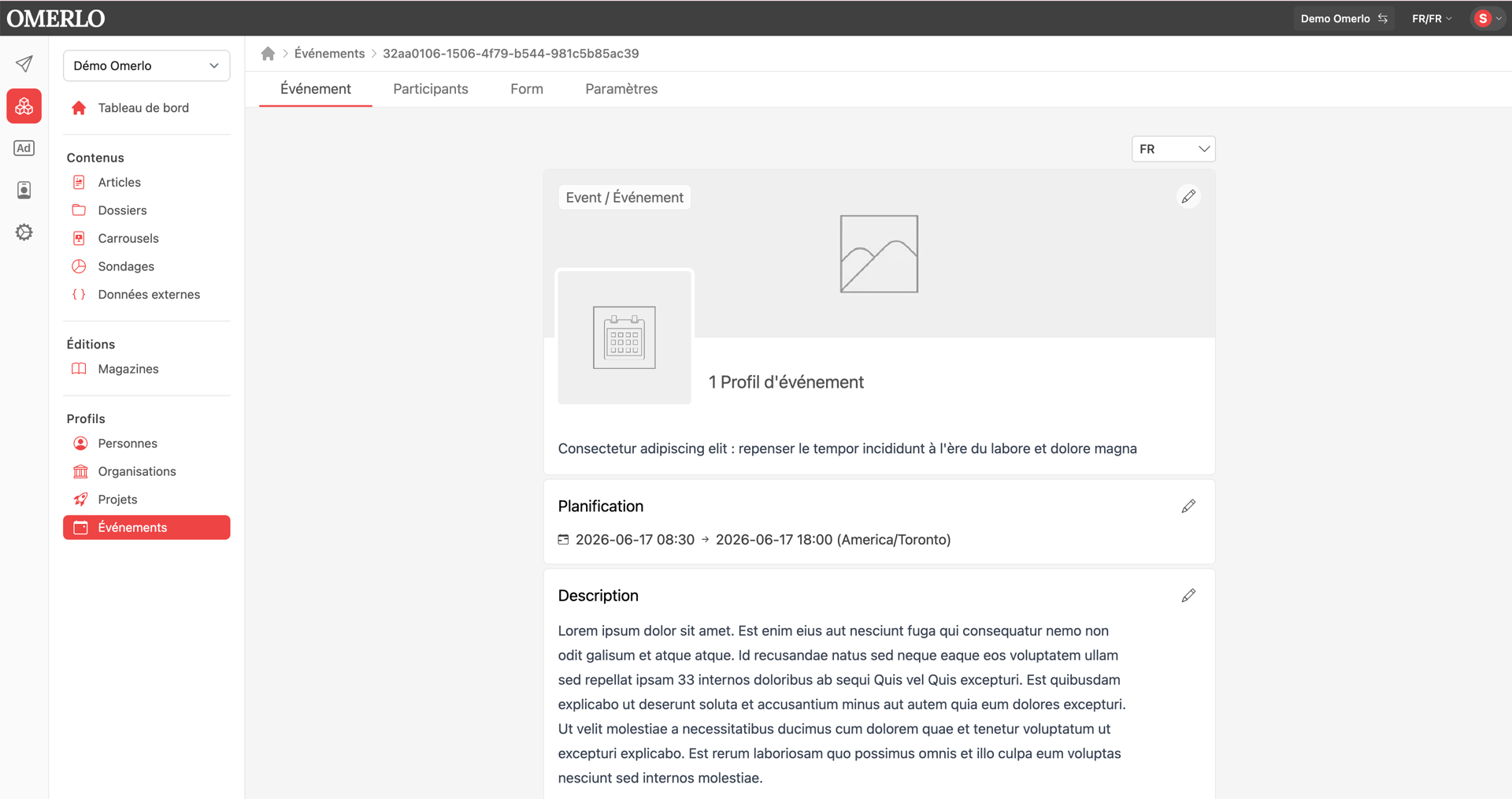1512x799 pixels.
Task: Click the Magazines open book icon
Action: pos(79,369)
